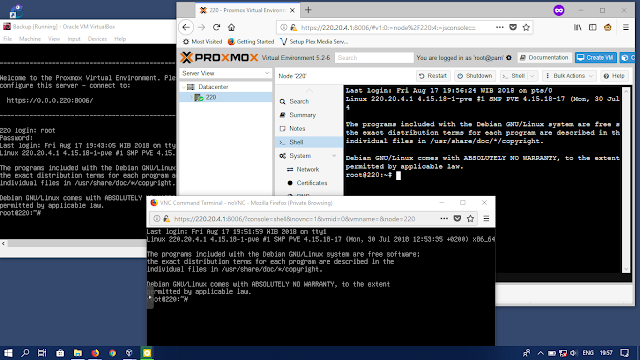Open VirtualBox Input menu
This screenshot has width=640, height=360.
pyautogui.click(x=74, y=39)
